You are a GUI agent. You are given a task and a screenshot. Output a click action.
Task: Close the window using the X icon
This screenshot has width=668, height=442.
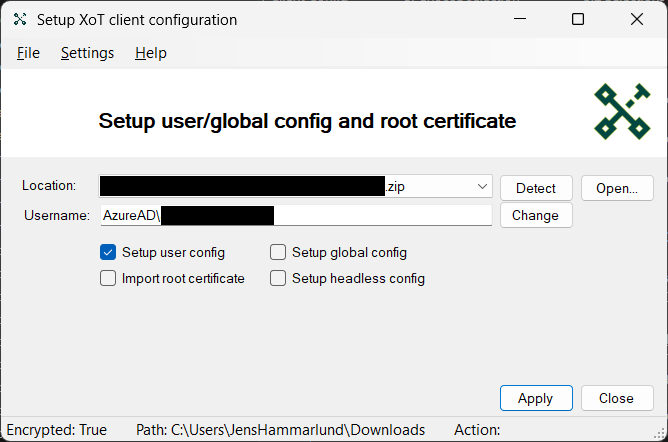click(636, 19)
